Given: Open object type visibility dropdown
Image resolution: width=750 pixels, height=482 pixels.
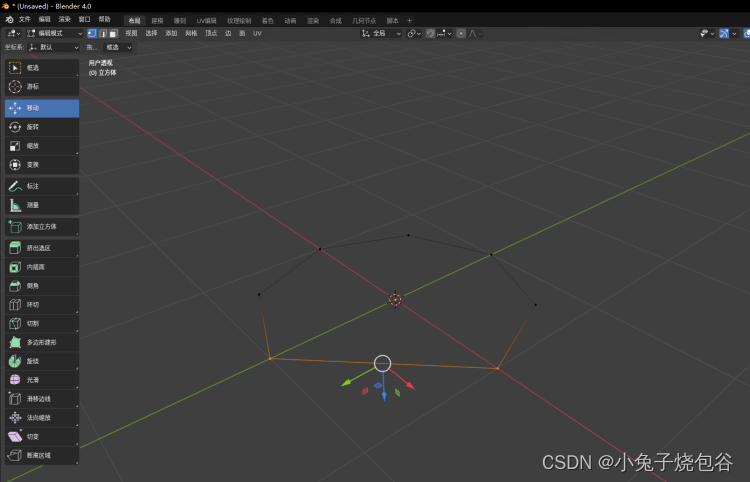Looking at the screenshot, I should 707,33.
